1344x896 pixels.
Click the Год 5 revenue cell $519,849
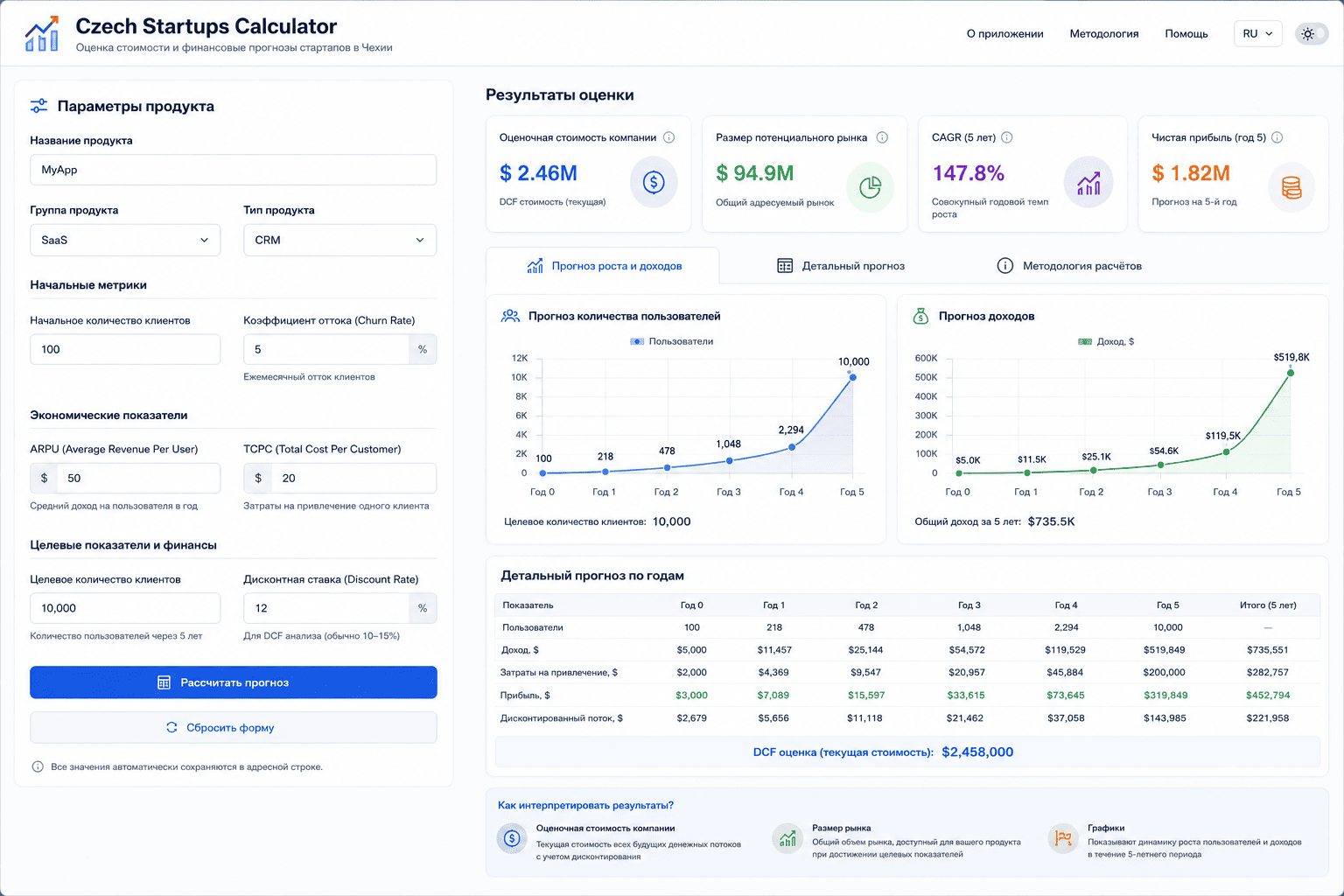[x=1165, y=650]
